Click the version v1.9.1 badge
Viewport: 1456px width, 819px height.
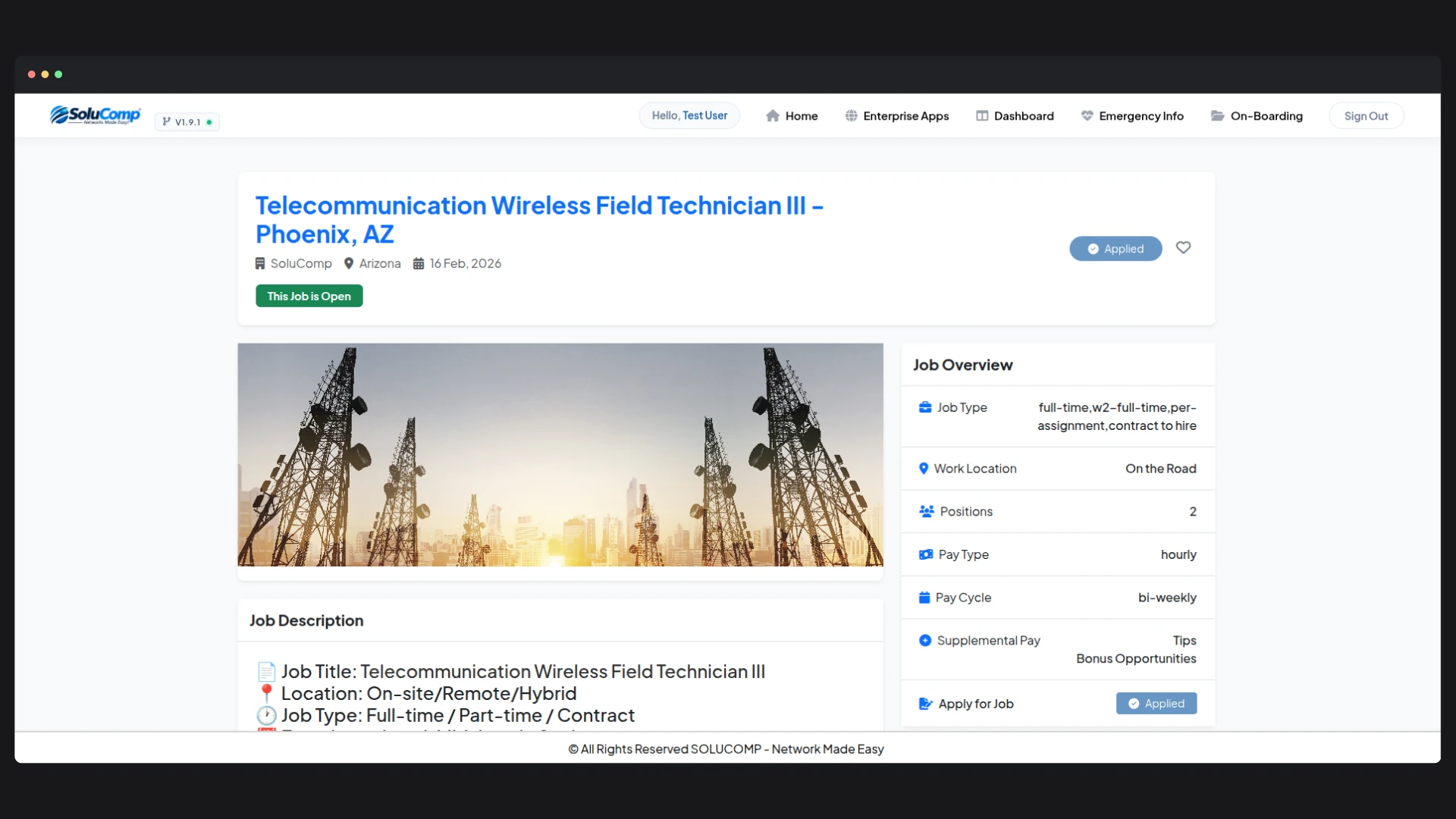click(187, 122)
